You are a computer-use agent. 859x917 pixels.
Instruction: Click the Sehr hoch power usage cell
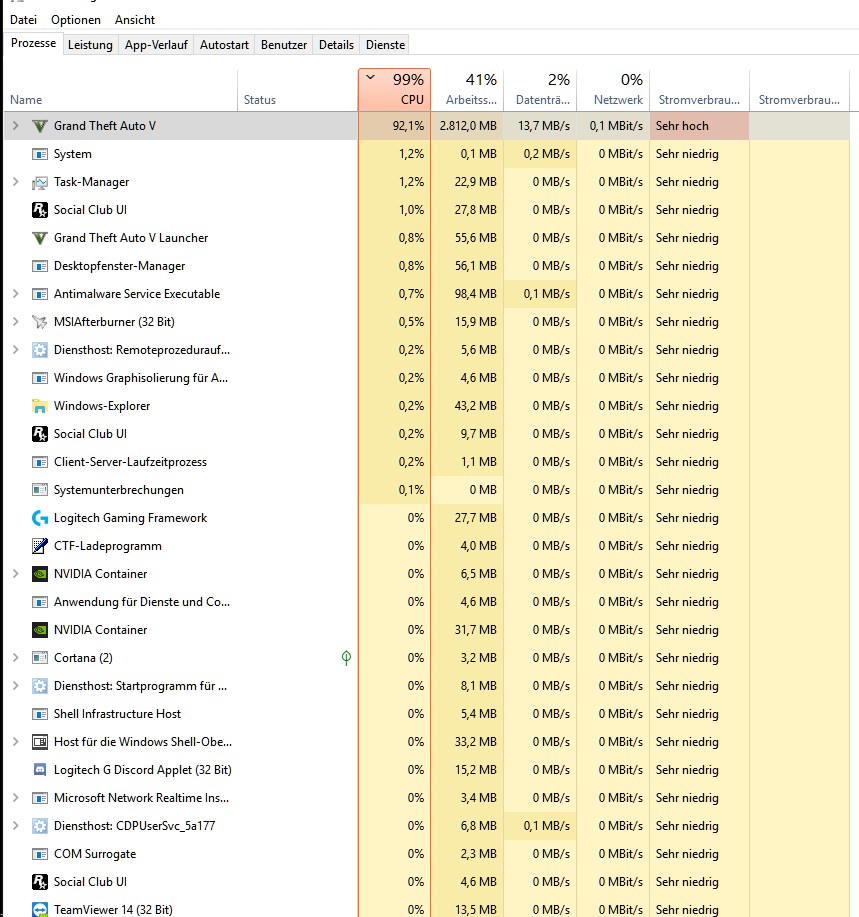(x=699, y=126)
